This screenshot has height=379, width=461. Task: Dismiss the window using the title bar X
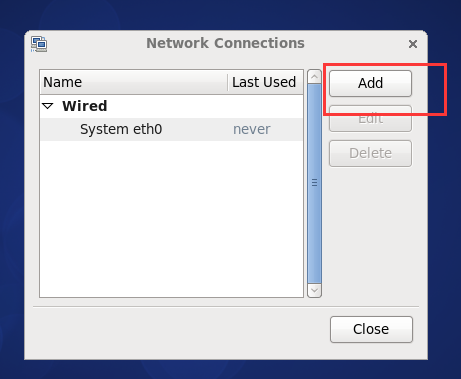(x=413, y=44)
